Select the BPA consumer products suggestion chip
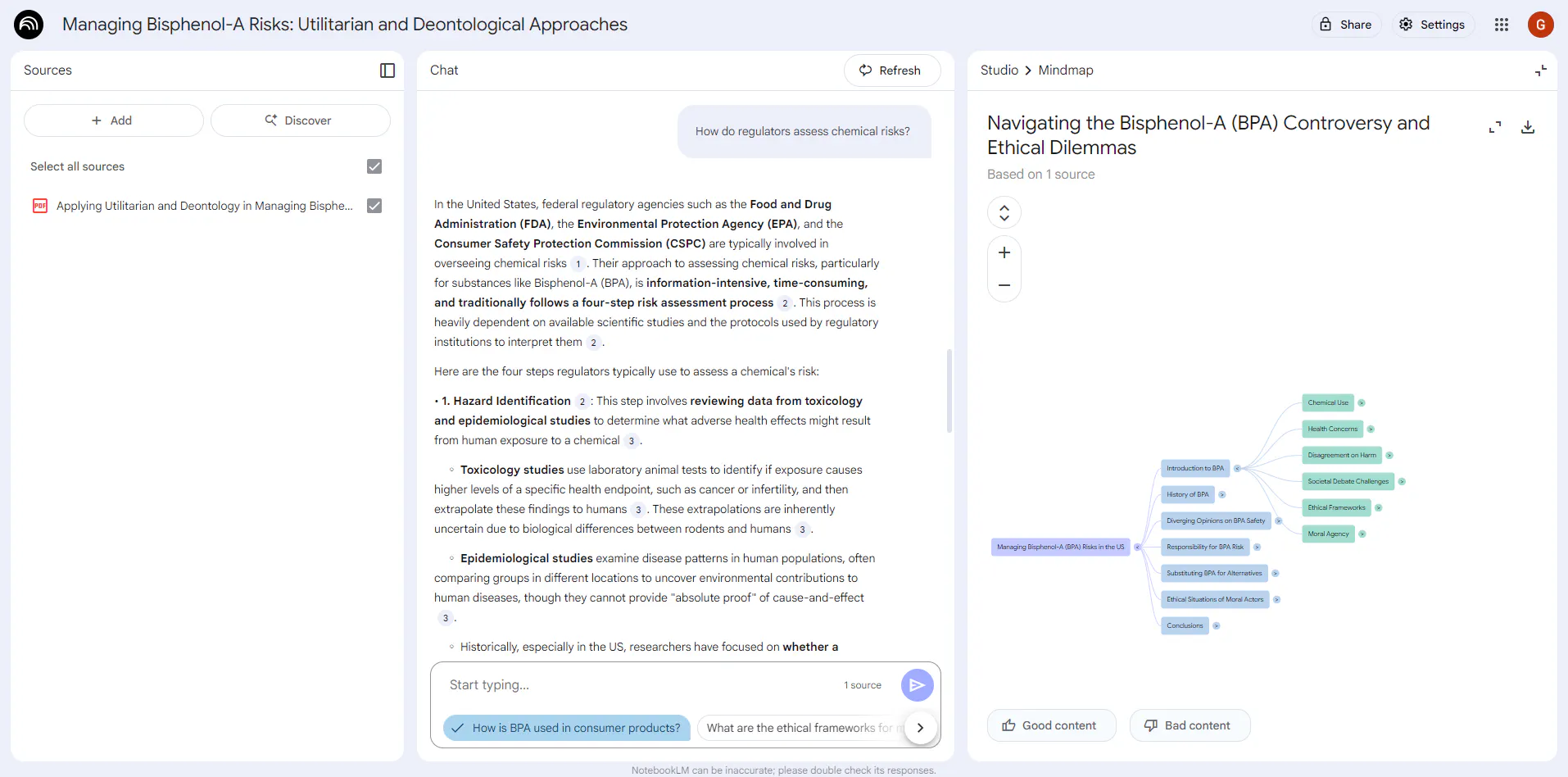The image size is (1568, 777). (x=566, y=728)
